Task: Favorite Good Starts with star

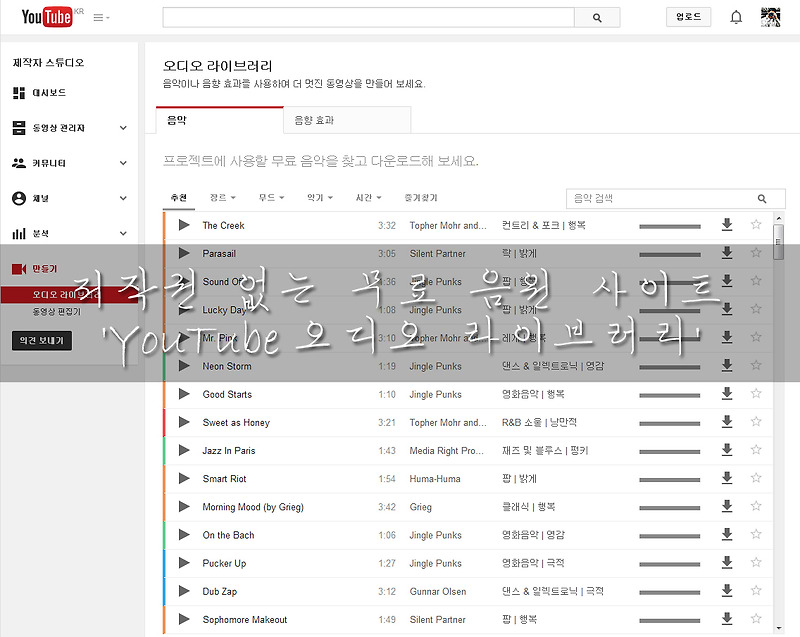Action: coord(756,393)
